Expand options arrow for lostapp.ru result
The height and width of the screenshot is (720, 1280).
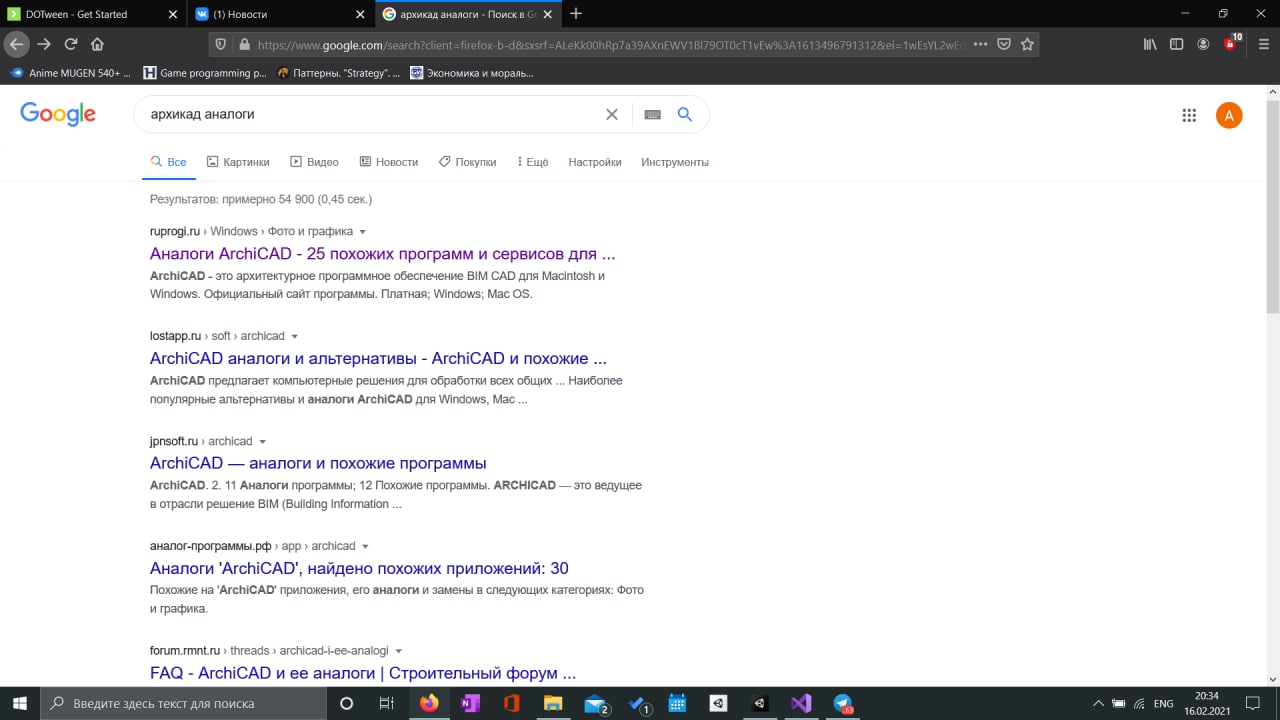(294, 337)
